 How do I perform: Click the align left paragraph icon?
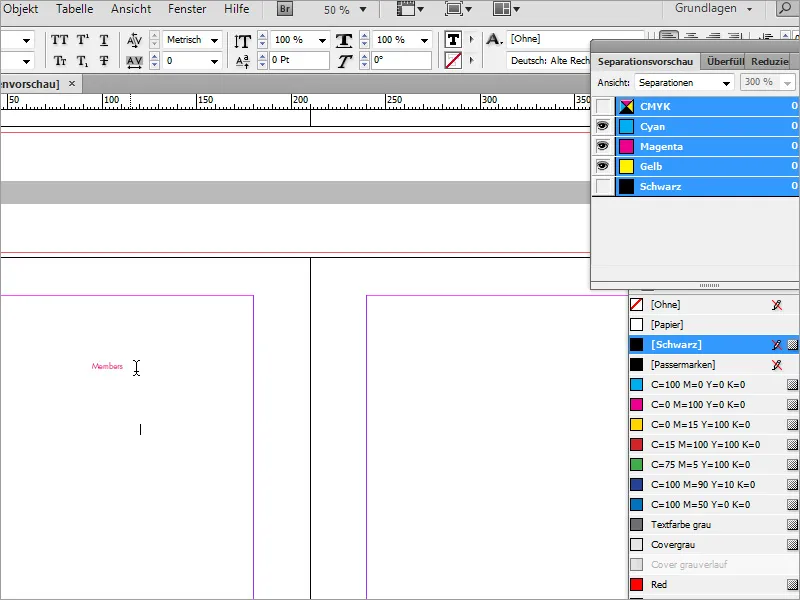pyautogui.click(x=668, y=36)
